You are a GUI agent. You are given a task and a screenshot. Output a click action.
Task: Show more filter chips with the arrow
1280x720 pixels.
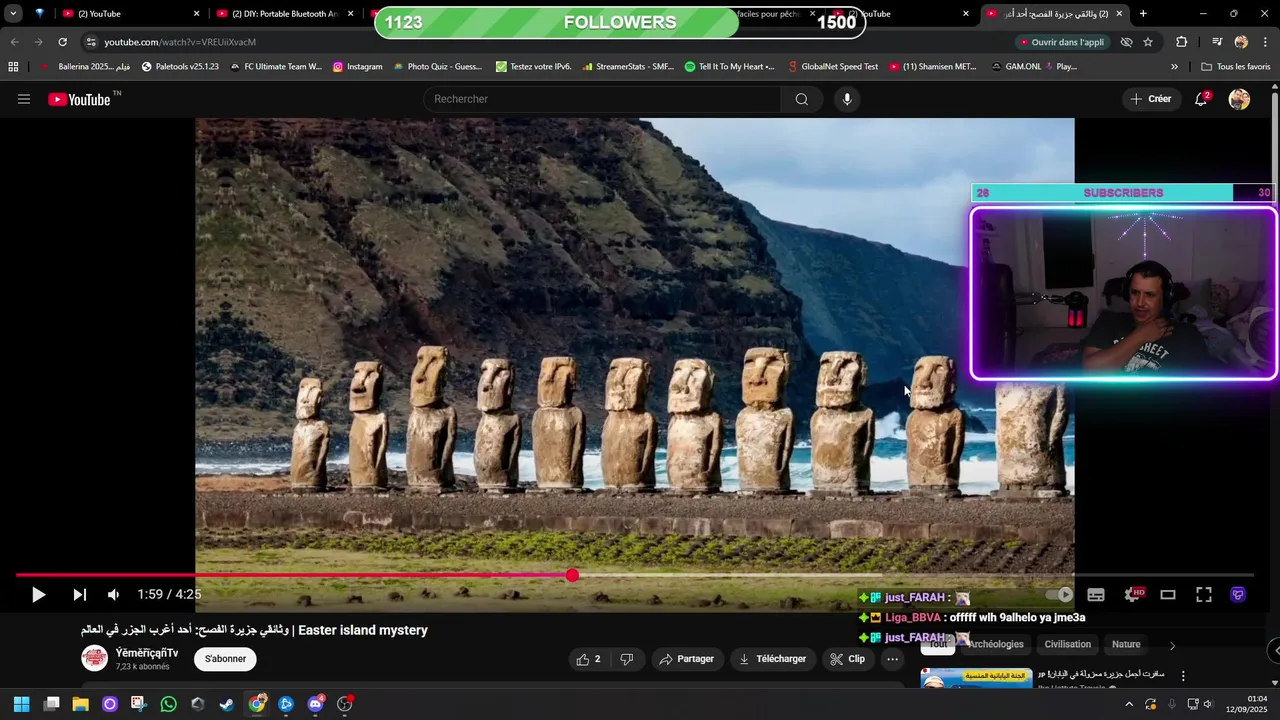coord(1172,645)
